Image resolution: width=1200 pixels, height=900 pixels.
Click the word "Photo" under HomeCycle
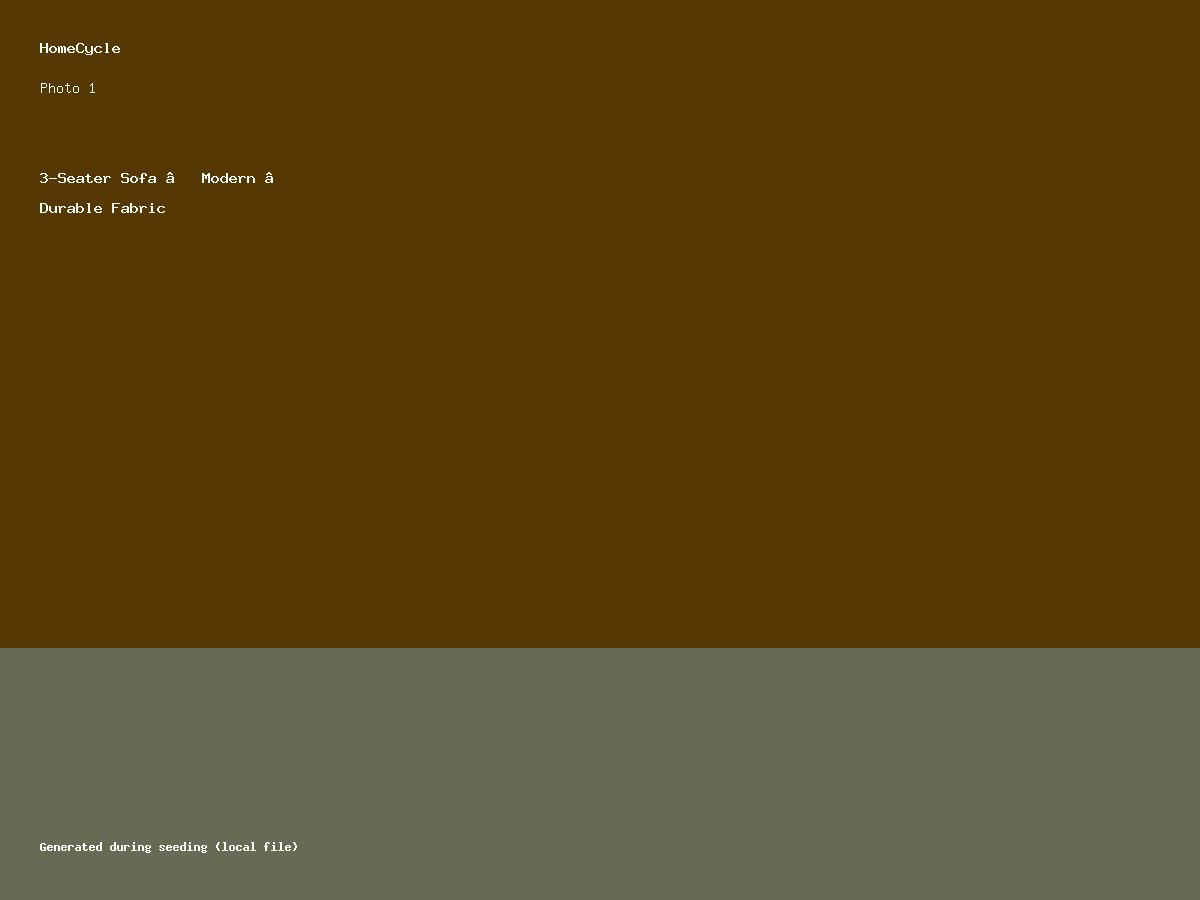click(x=60, y=88)
